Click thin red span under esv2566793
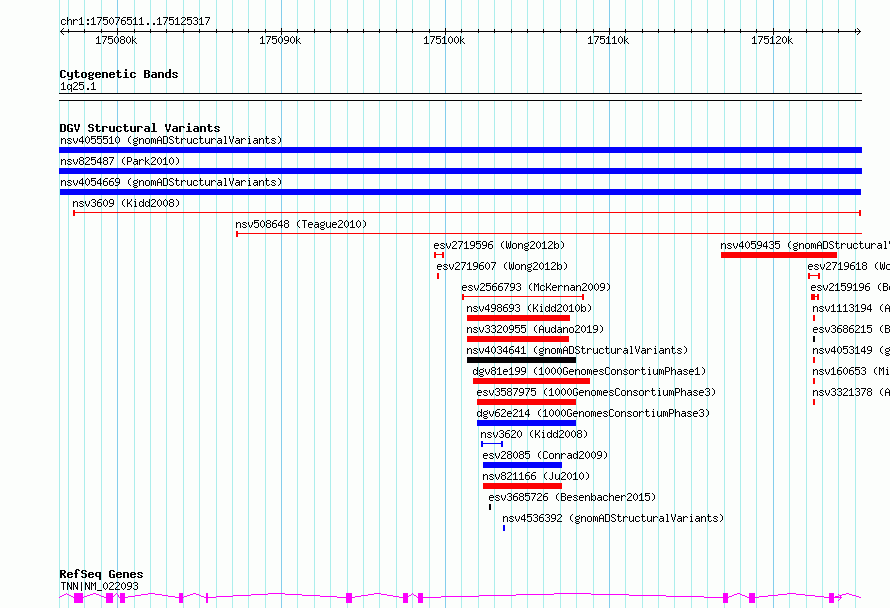The height and width of the screenshot is (608, 890). click(x=523, y=297)
